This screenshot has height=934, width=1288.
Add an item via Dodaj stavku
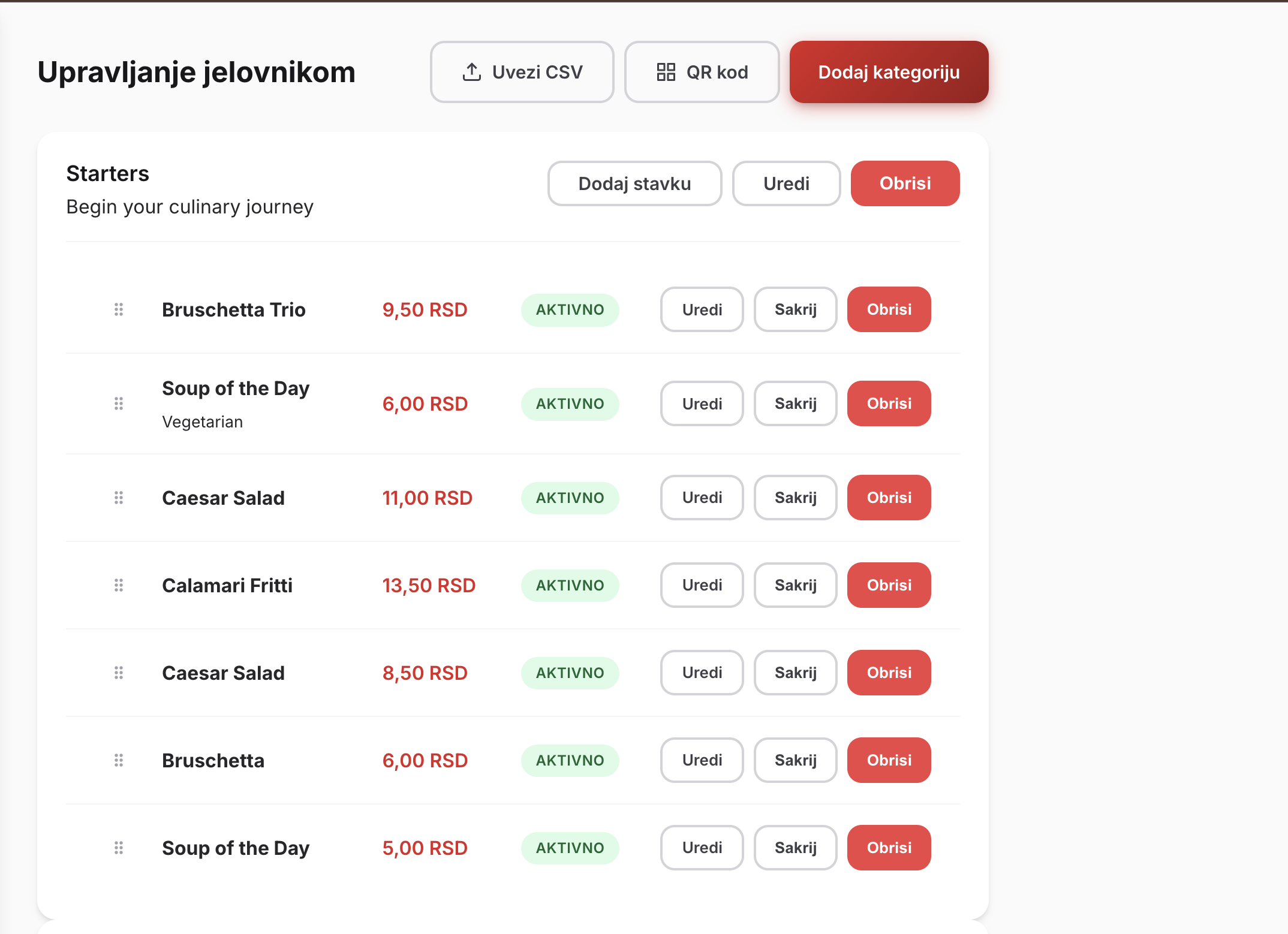[x=634, y=183]
